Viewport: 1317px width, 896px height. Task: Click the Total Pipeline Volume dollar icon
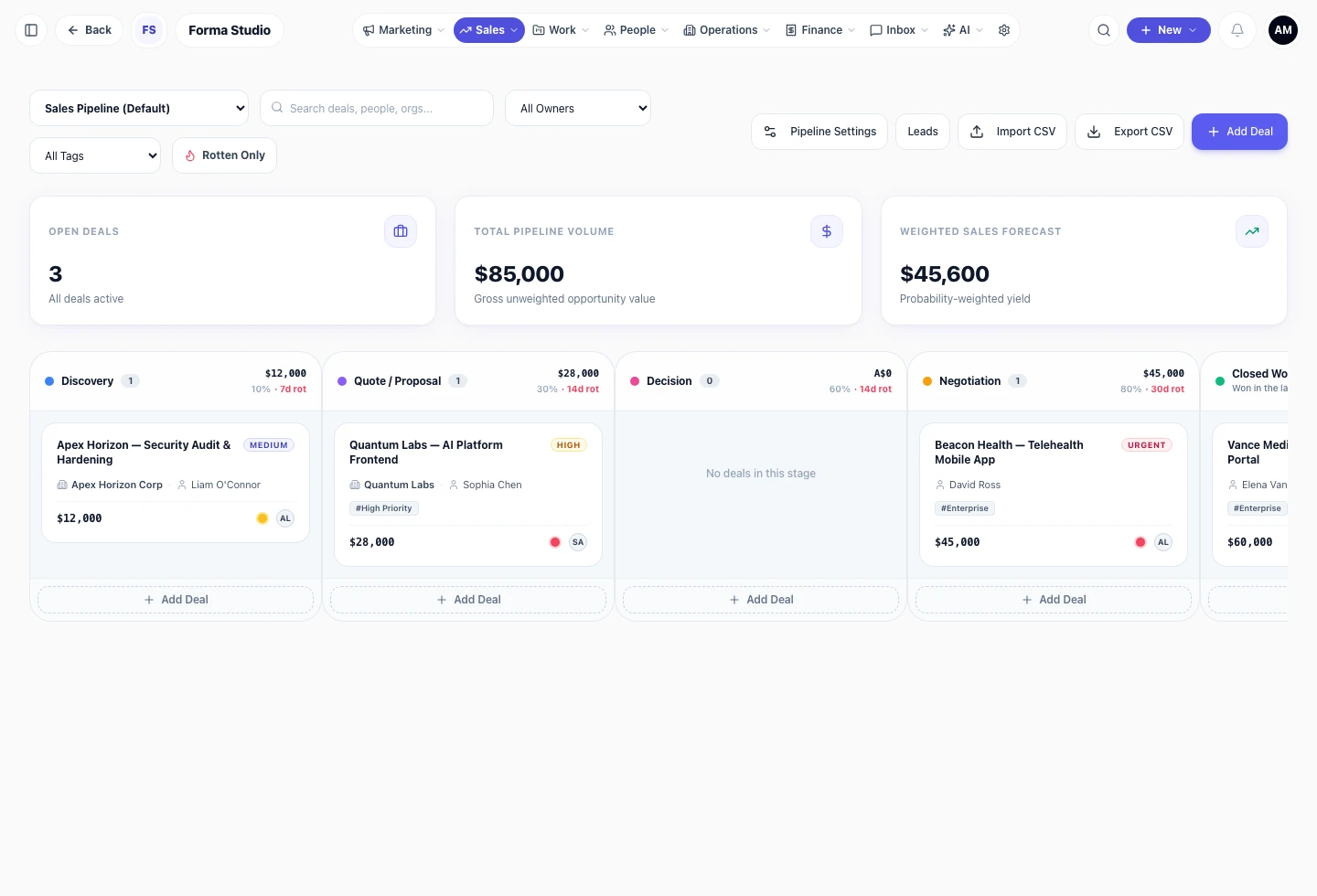click(827, 231)
